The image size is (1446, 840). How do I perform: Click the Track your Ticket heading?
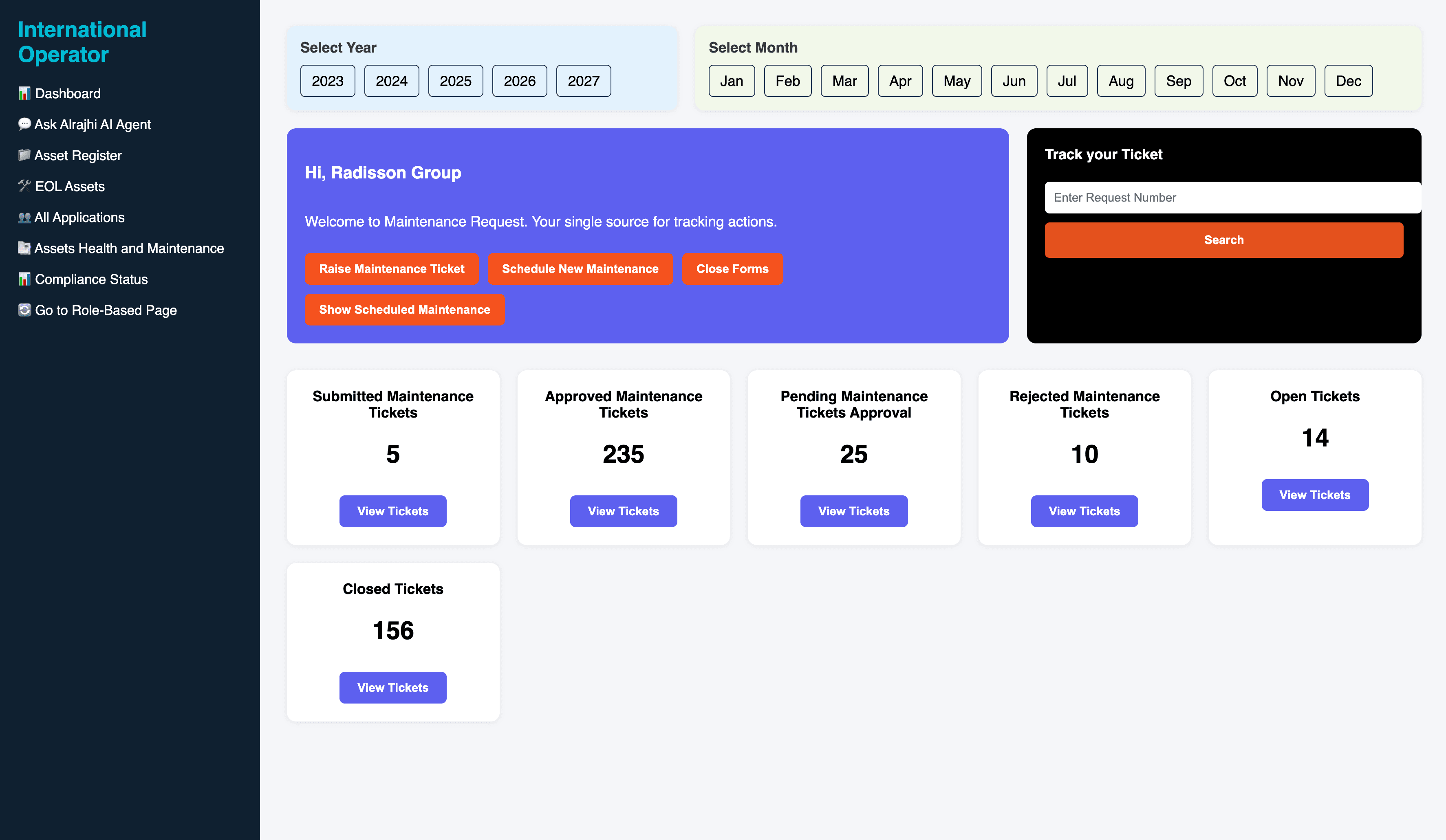click(x=1103, y=154)
